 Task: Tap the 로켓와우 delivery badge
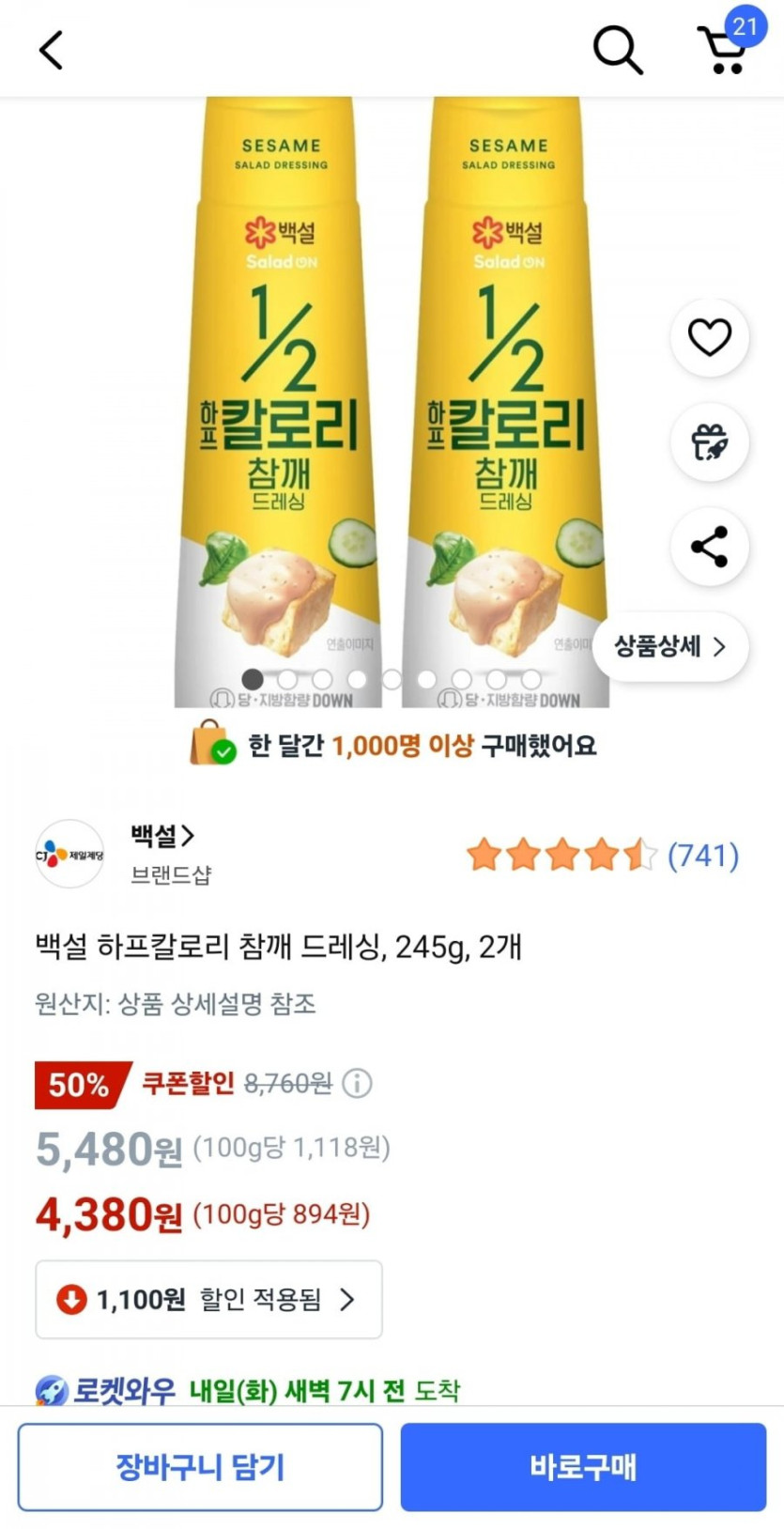pos(105,1389)
